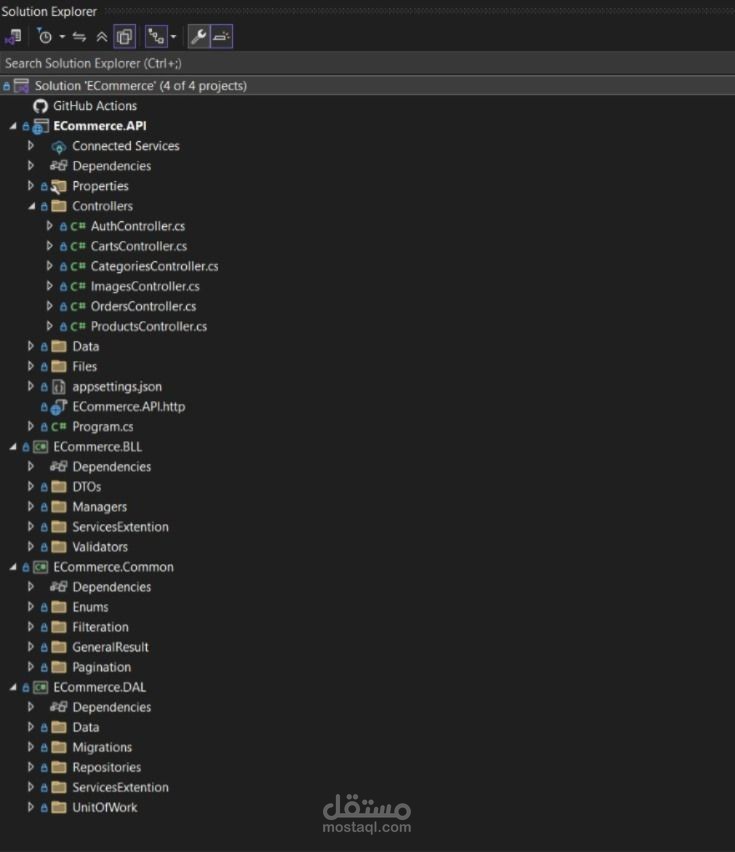The width and height of the screenshot is (735, 852).
Task: Expand the Data folder under ECommerce.API
Action: (x=31, y=346)
